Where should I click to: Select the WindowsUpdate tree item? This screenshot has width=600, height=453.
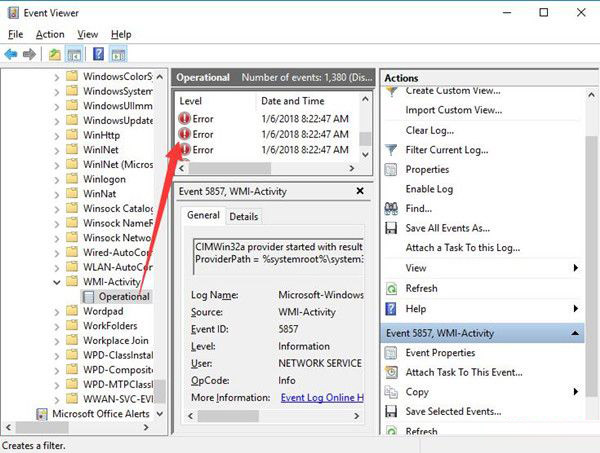tap(118, 121)
